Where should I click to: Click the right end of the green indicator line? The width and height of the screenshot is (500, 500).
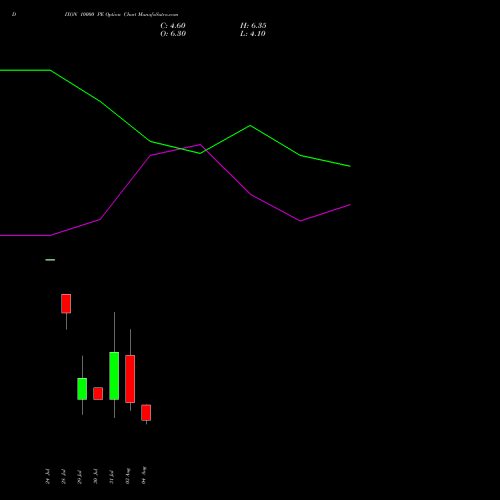pos(350,166)
